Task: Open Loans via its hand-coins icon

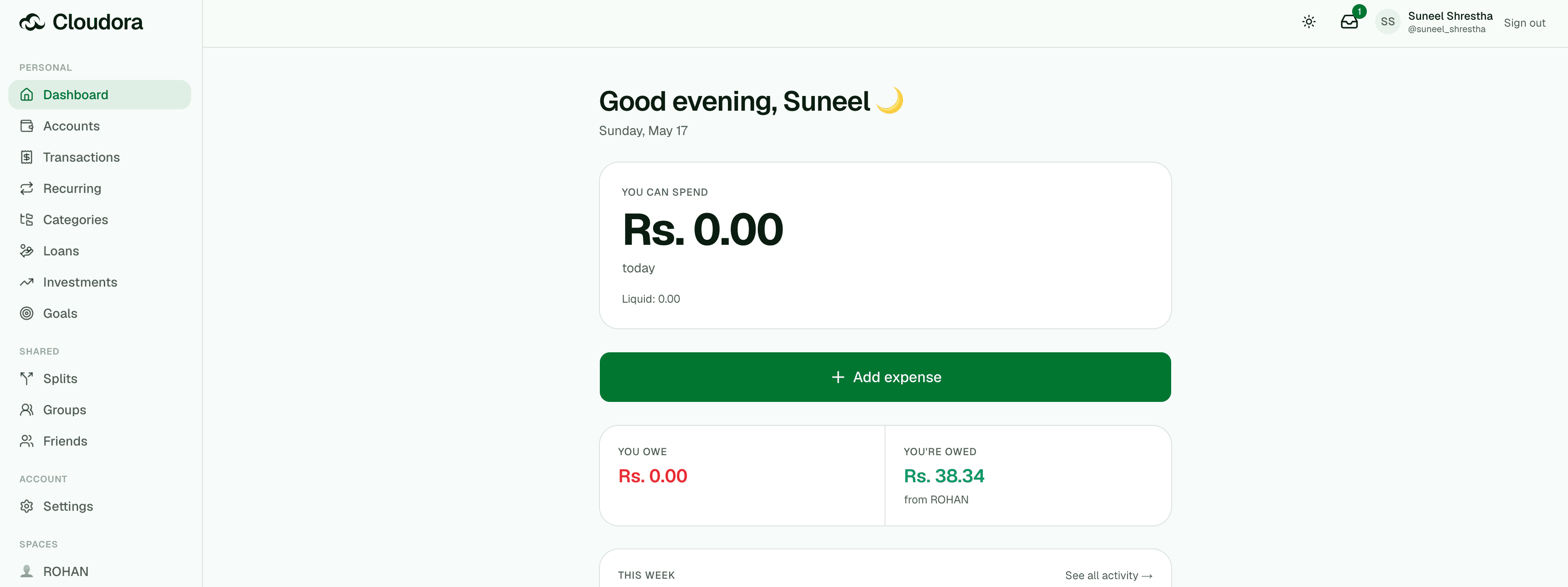Action: (27, 251)
